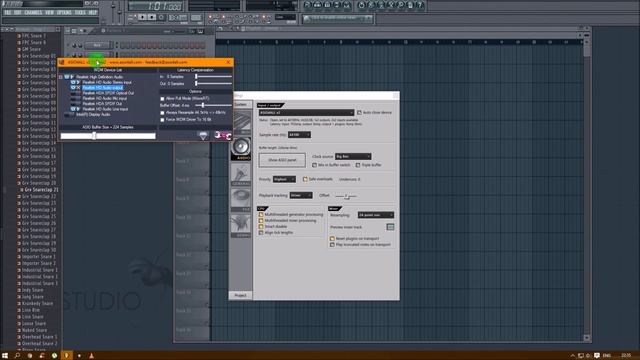The image size is (640, 360).
Task: Open the VIEW menu
Action: (49, 13)
